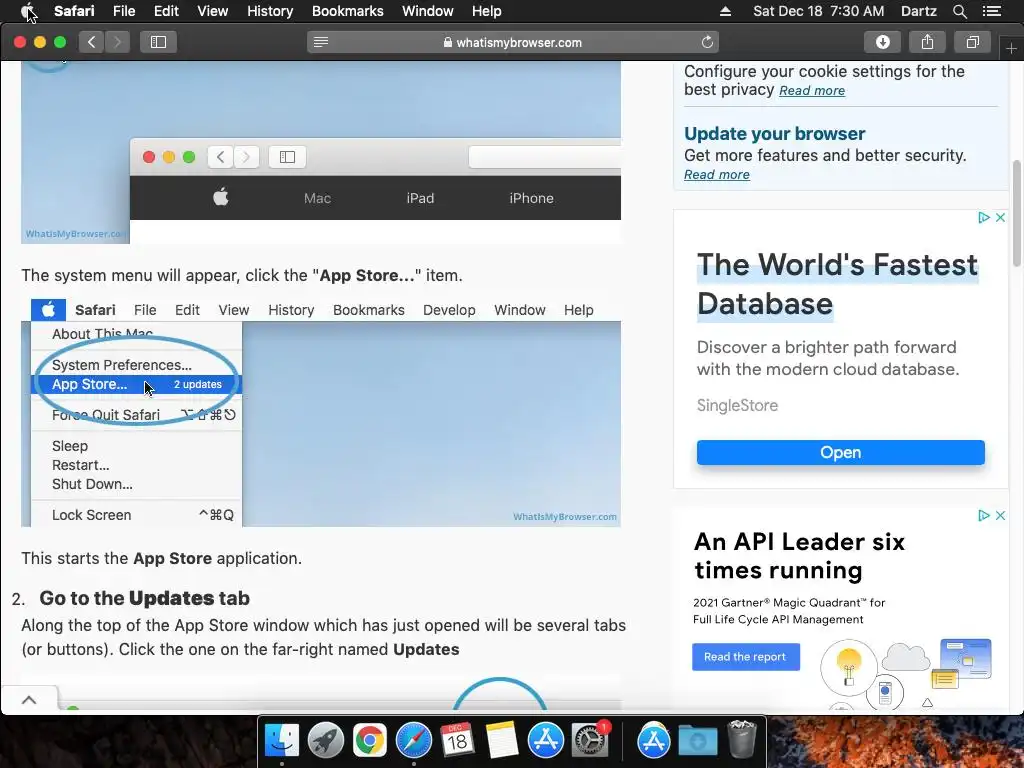The image size is (1024, 768).
Task: Click Dartz user name in menu bar
Action: [918, 11]
